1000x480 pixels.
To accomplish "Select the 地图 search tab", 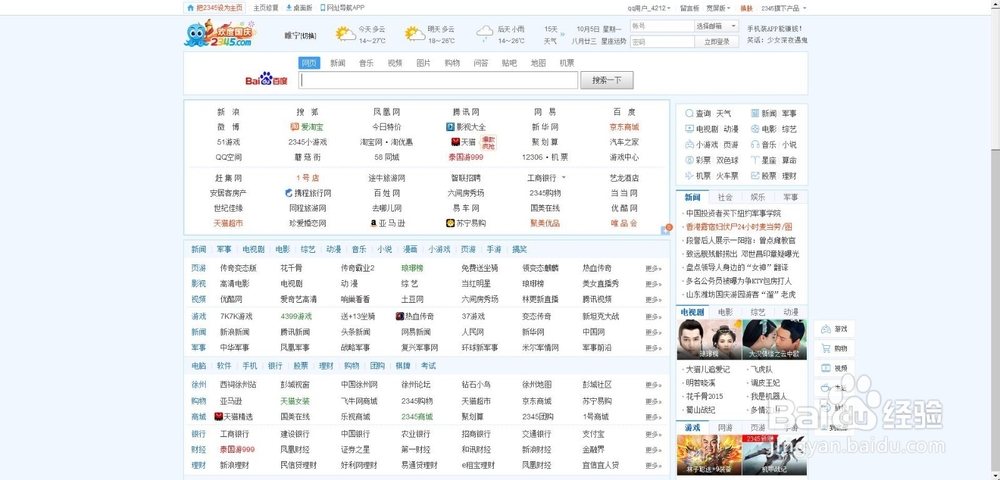I will 538,63.
